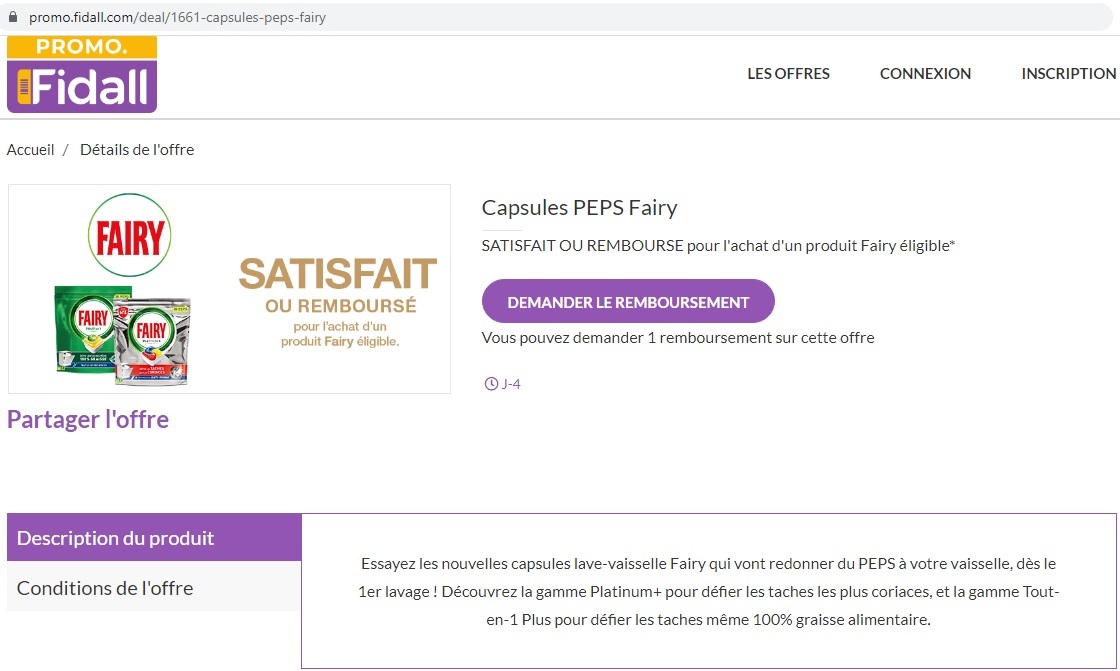Click the Capsules PEPS Fairy title
Image resolution: width=1120 pixels, height=671 pixels.
tap(579, 208)
